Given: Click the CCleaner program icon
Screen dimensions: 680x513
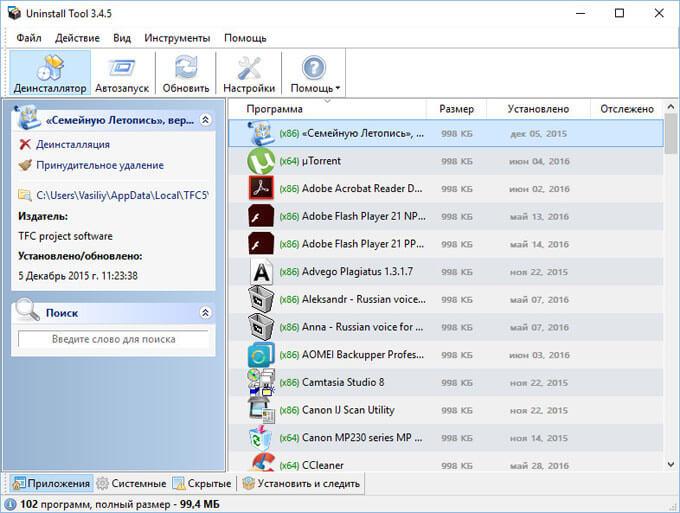Looking at the screenshot, I should tap(261, 462).
